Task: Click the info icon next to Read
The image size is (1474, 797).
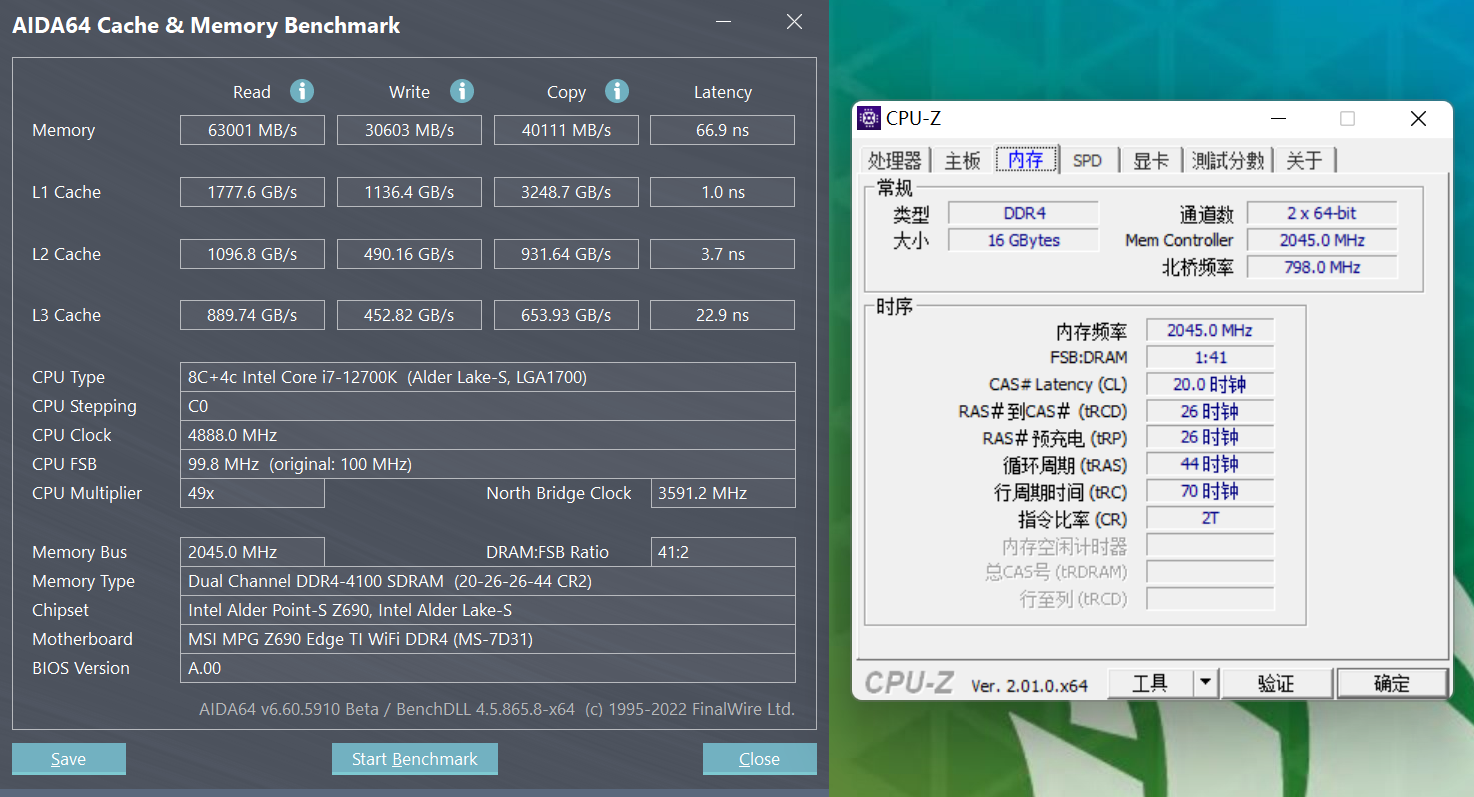Action: pyautogui.click(x=302, y=91)
